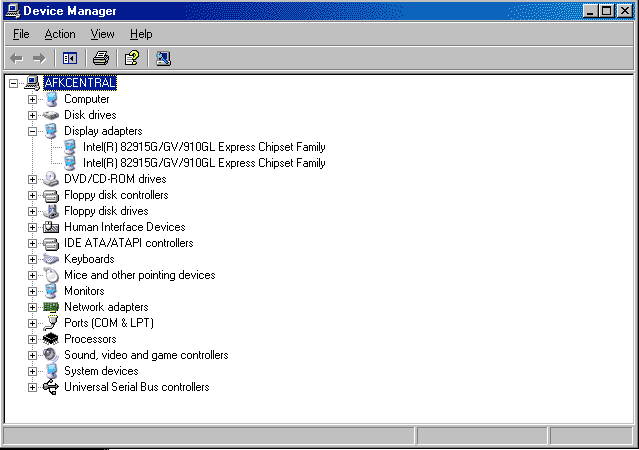The height and width of the screenshot is (450, 639).
Task: Click the Sound, video and game controllers icon
Action: (51, 355)
